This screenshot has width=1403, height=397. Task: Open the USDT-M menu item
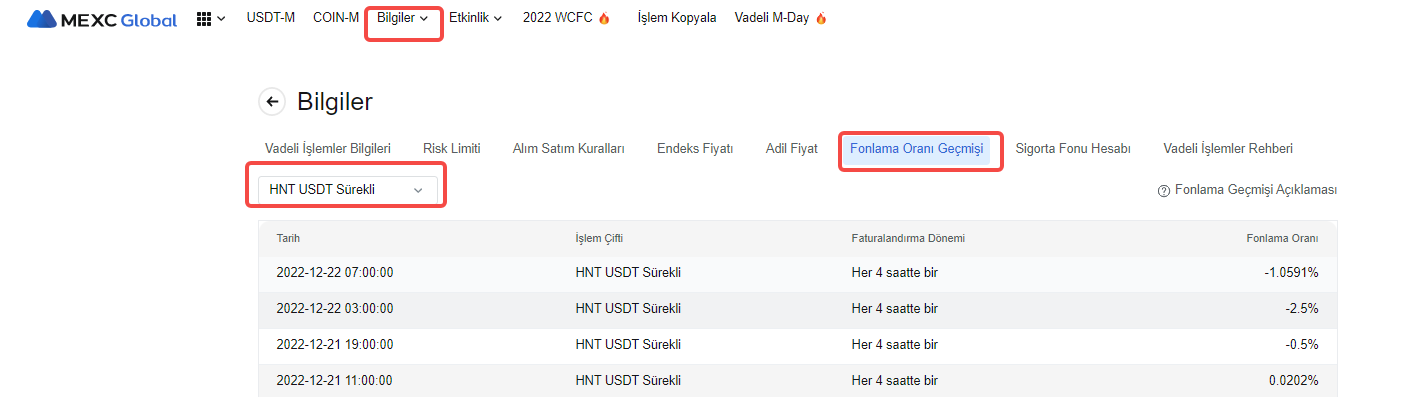[271, 18]
